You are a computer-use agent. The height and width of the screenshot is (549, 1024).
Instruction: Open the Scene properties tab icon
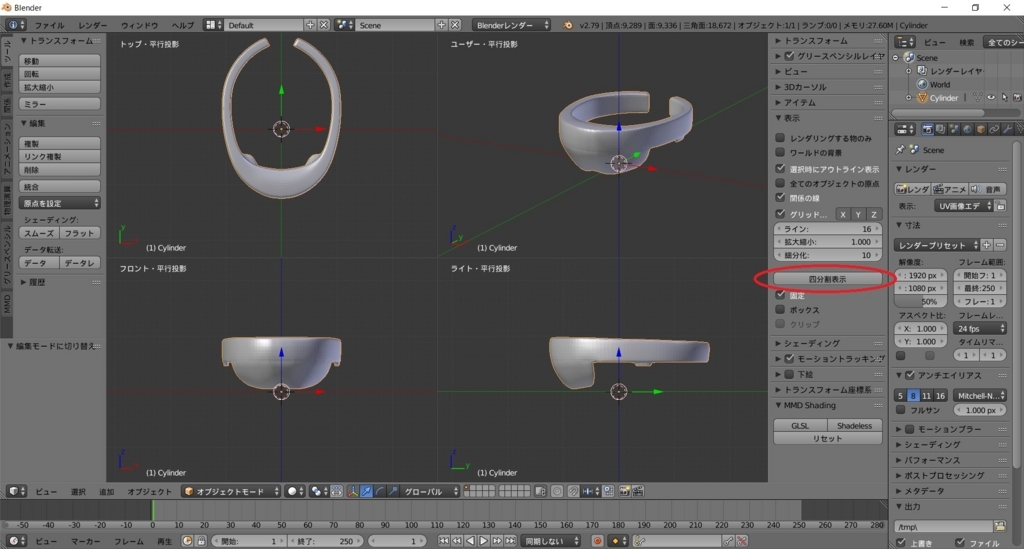(x=953, y=129)
